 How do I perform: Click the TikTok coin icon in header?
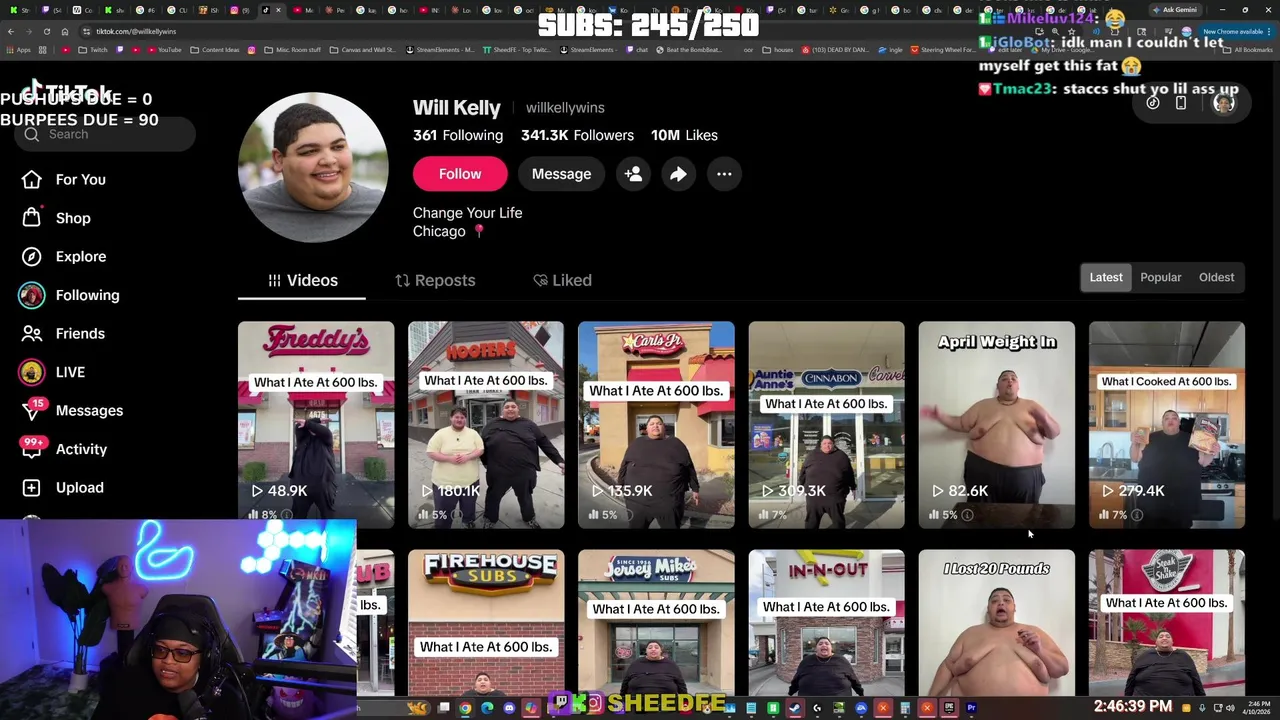tap(1153, 103)
